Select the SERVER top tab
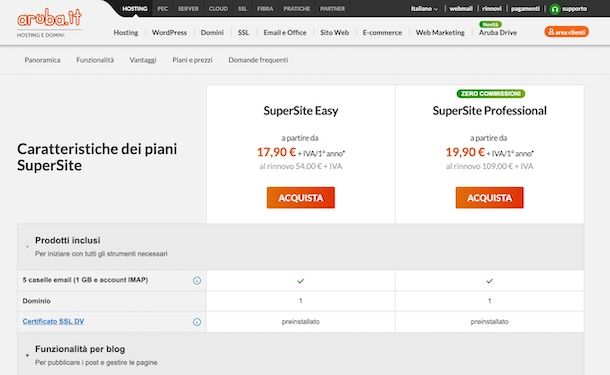The width and height of the screenshot is (610, 375). pyautogui.click(x=188, y=9)
